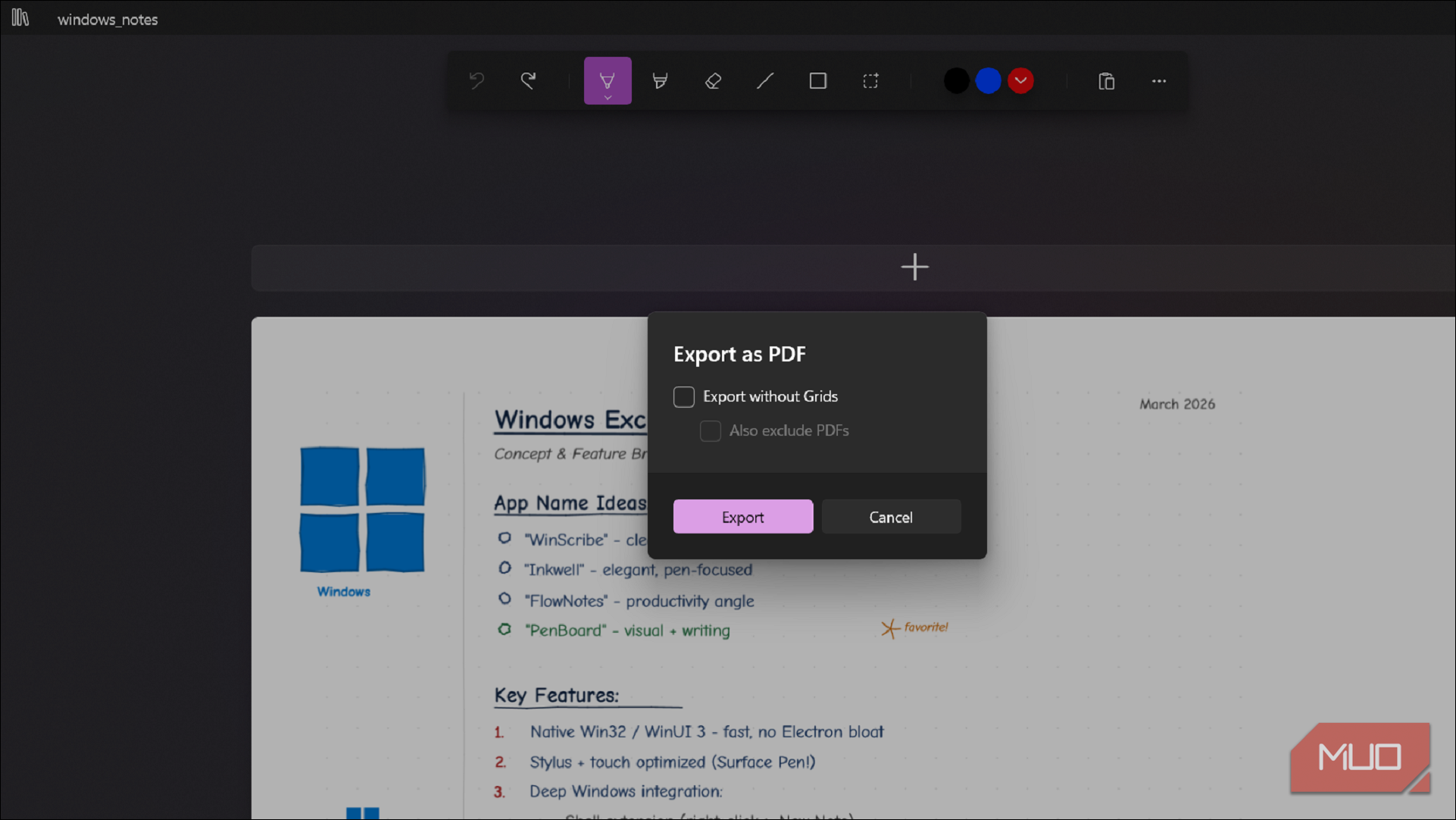Image resolution: width=1456 pixels, height=820 pixels.
Task: Expand pen options chevron under Pen tool
Action: [608, 98]
